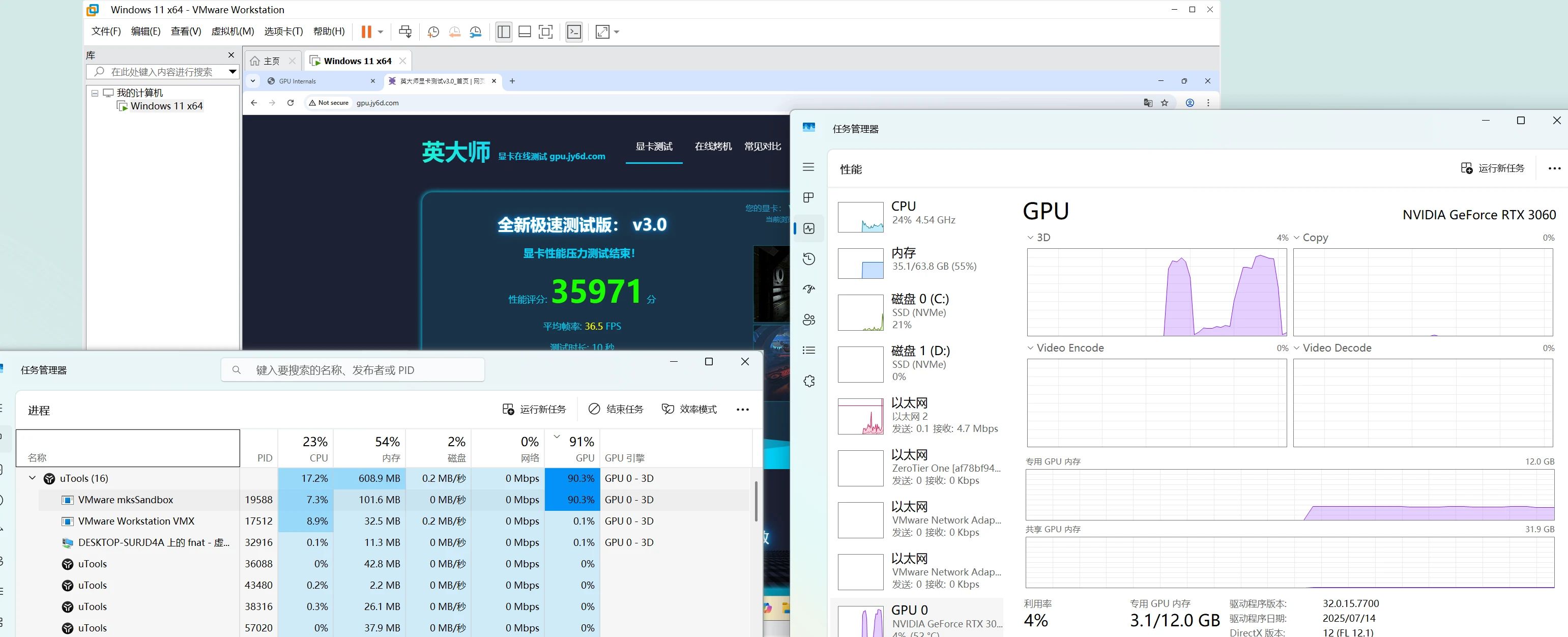This screenshot has width=1568, height=637.
Task: Open 在线烤机 navigation link on webpage
Action: point(713,146)
